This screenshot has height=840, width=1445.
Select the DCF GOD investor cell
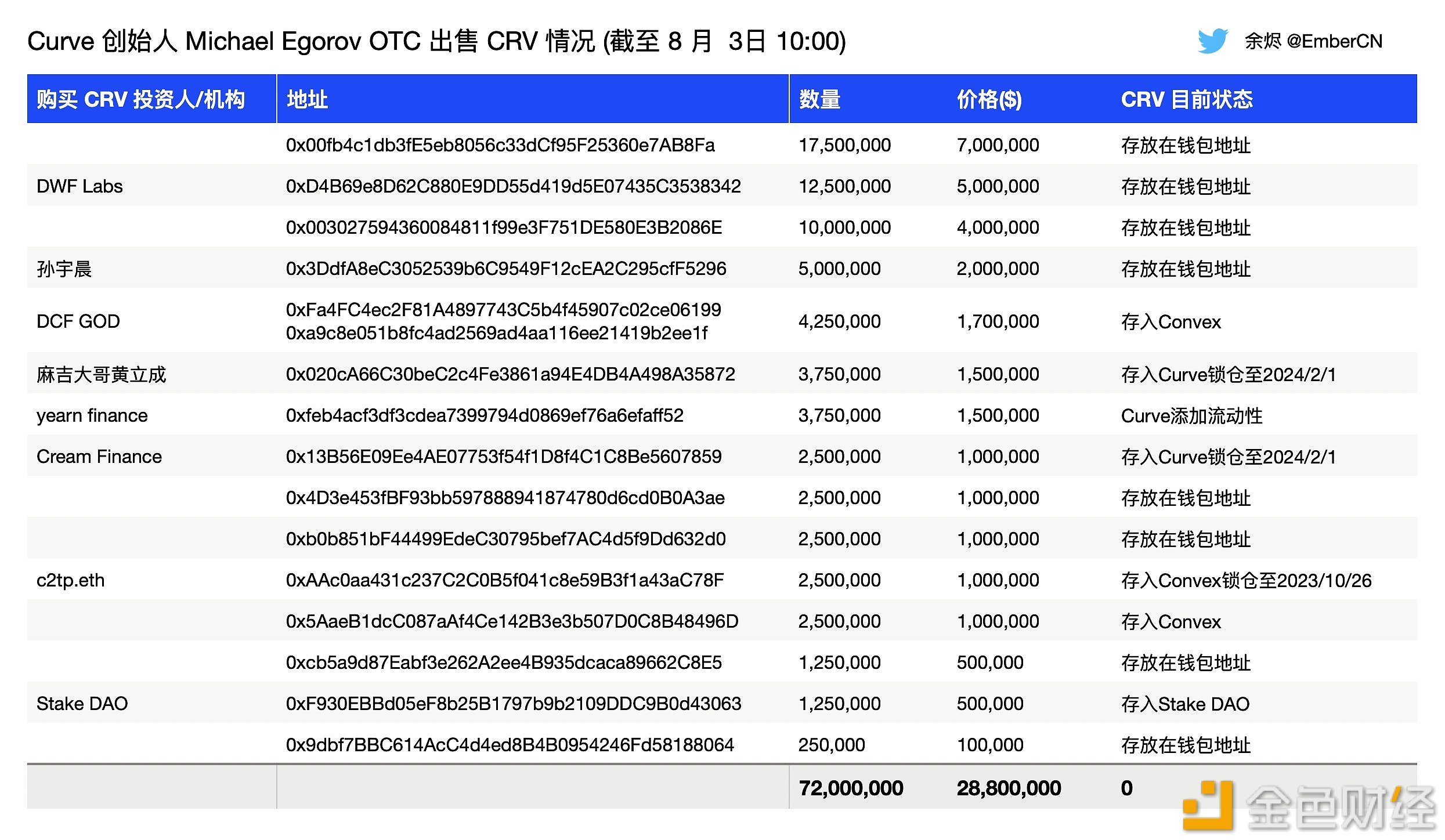tap(78, 321)
